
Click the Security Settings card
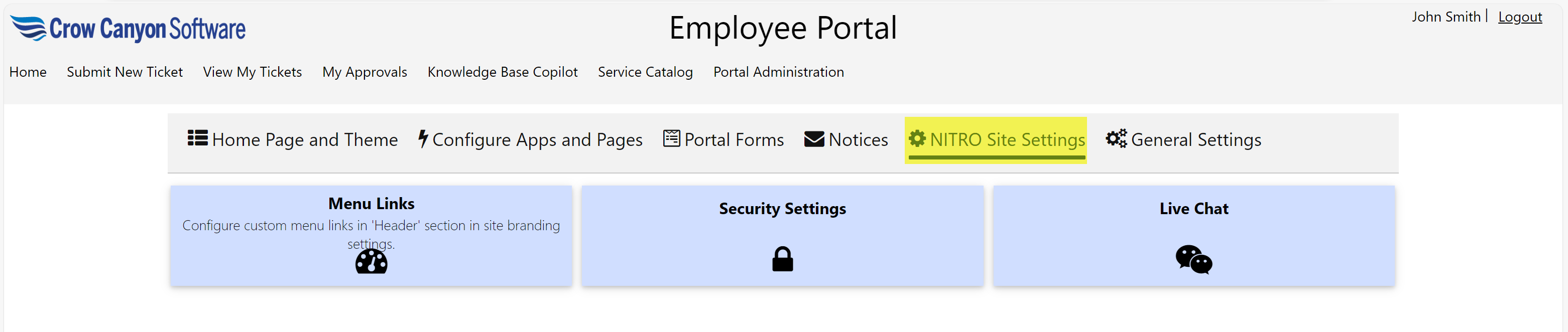pos(782,236)
